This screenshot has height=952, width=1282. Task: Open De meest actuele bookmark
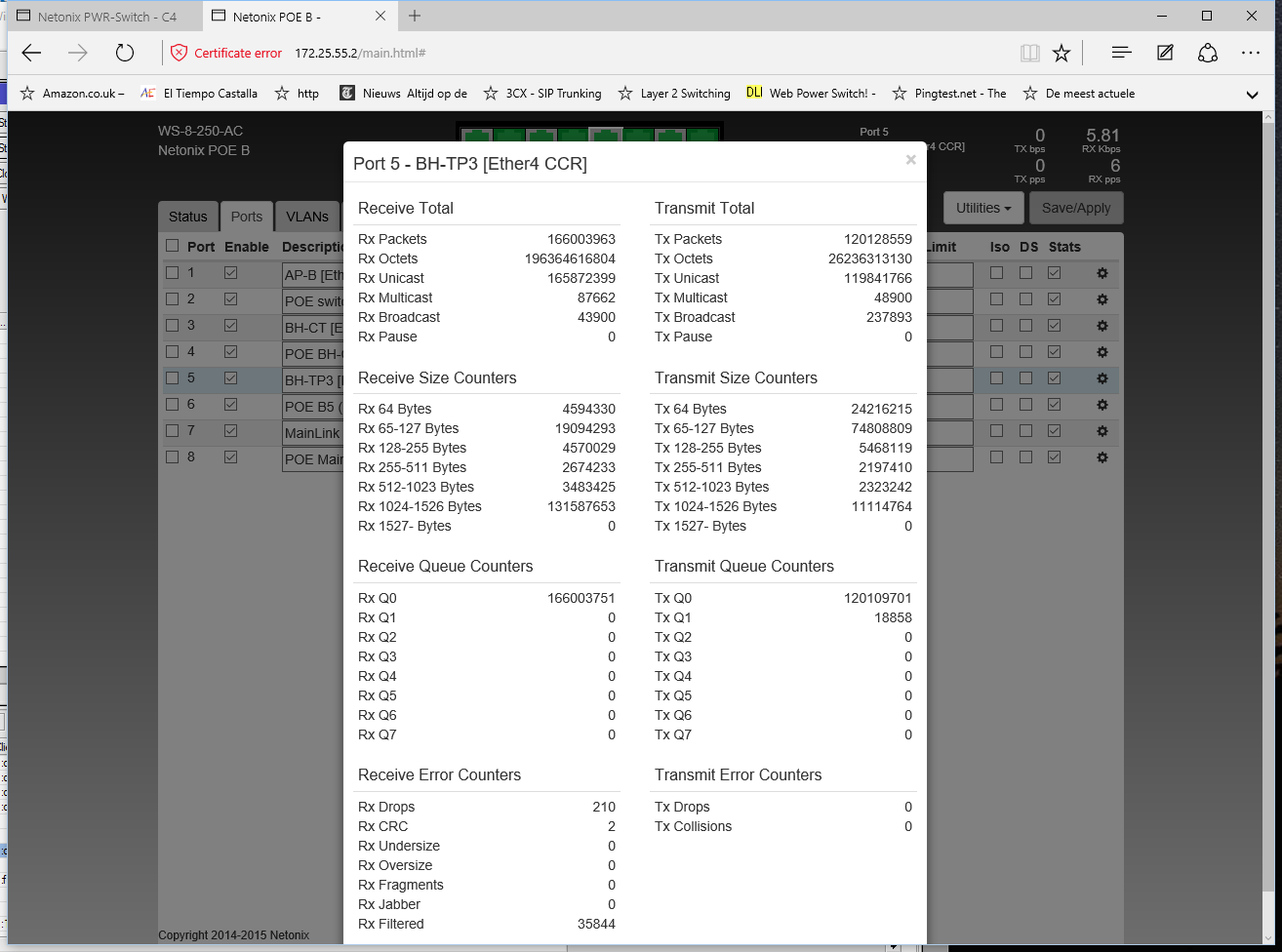coord(1078,94)
